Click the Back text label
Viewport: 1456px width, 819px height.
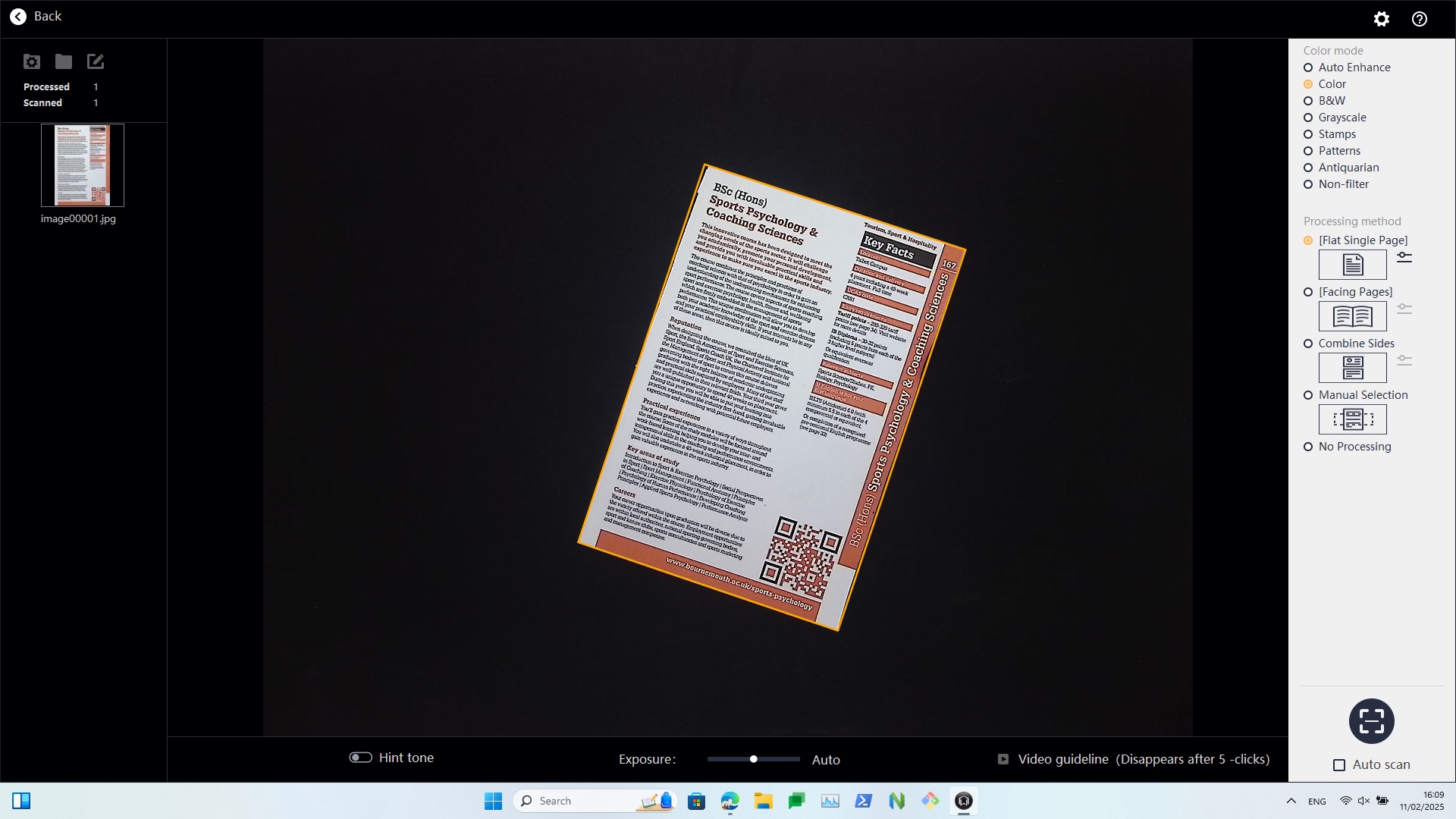point(48,16)
